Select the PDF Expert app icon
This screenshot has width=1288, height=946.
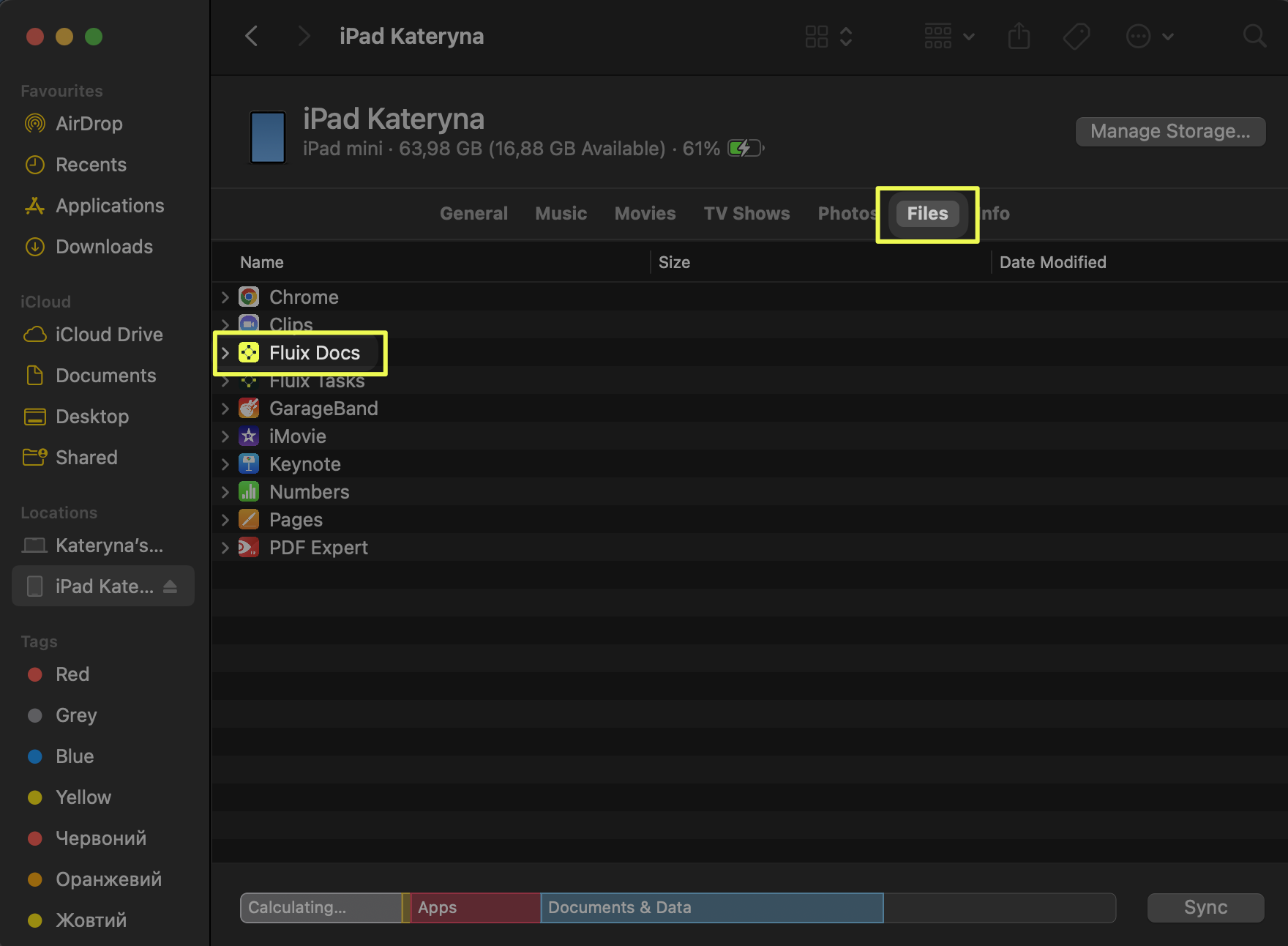249,548
